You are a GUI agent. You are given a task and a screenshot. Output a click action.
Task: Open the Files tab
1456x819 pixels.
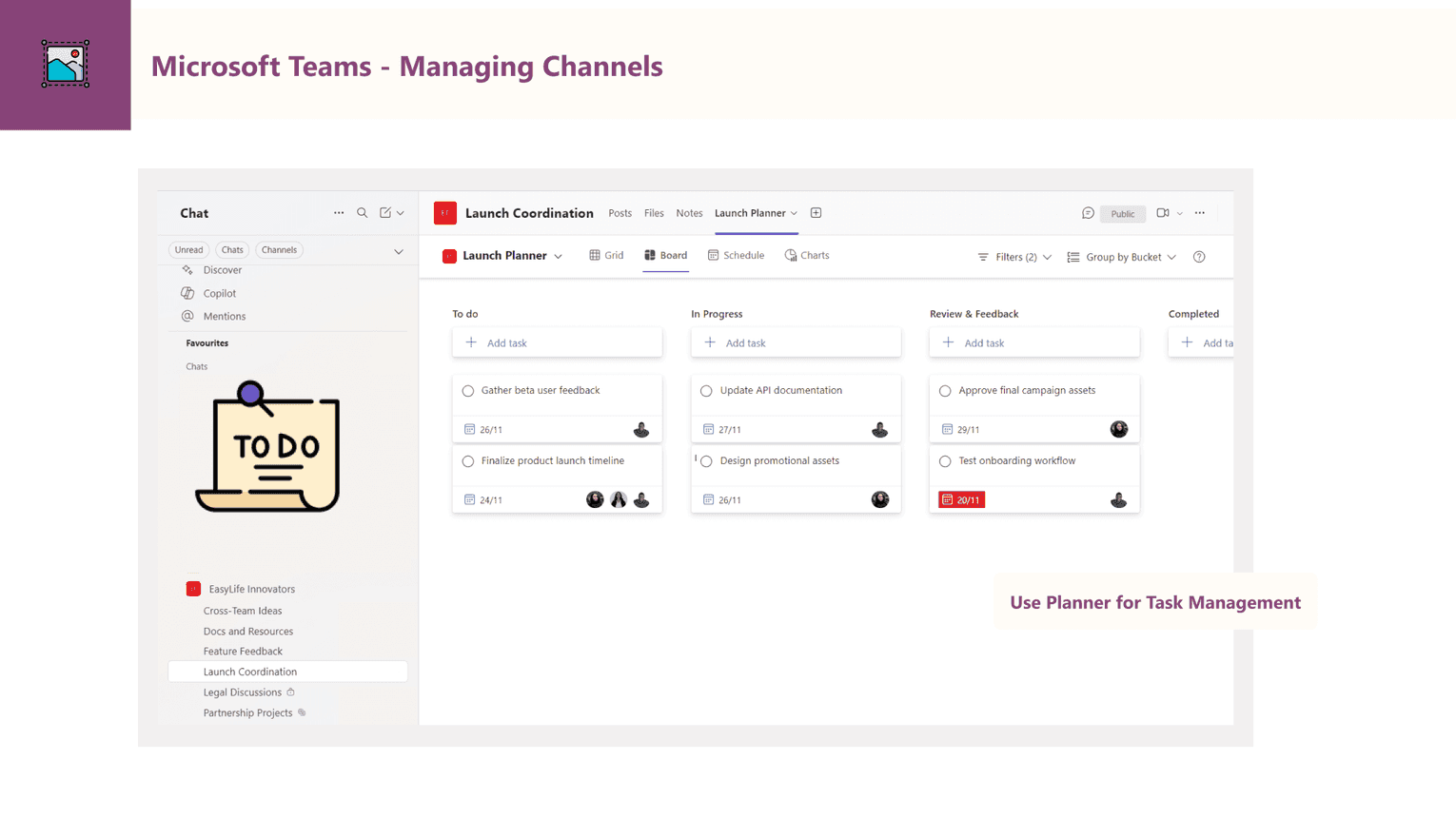click(x=654, y=213)
